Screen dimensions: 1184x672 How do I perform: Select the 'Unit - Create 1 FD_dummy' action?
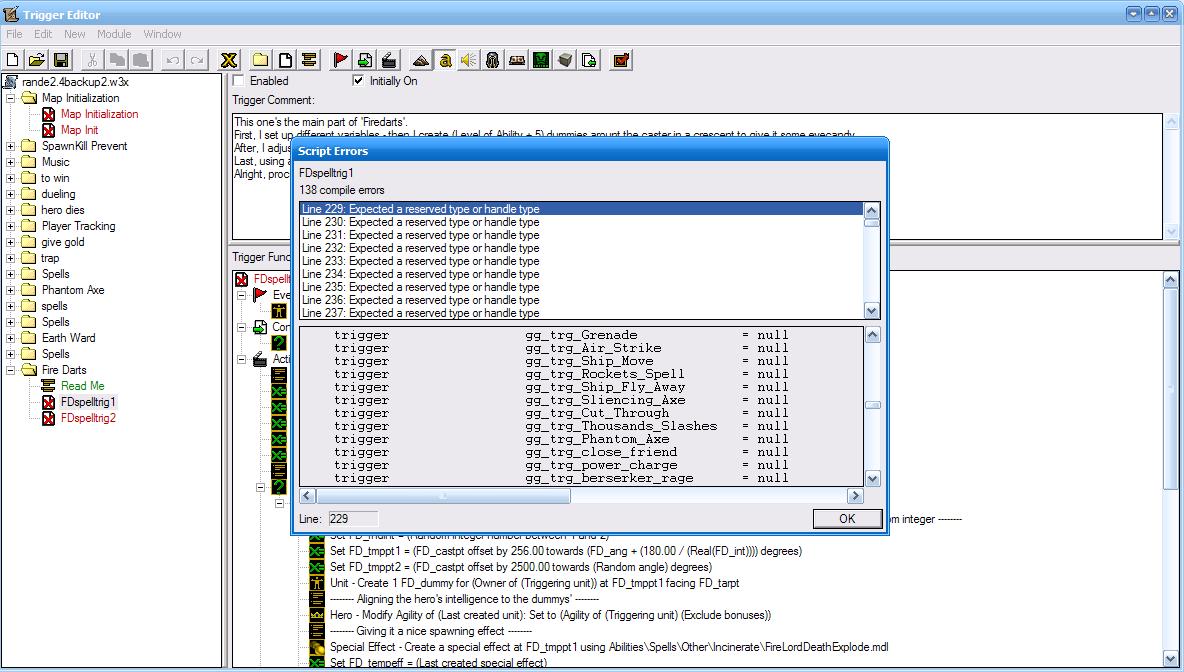pyautogui.click(x=535, y=583)
